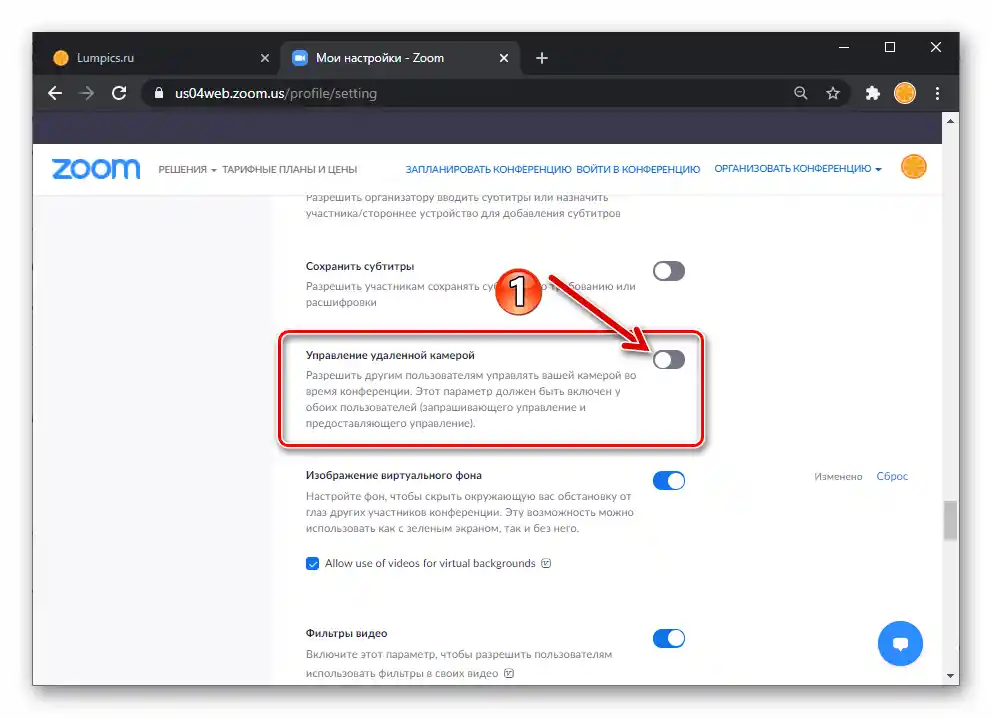Switch to the Lumpics.ru tab
The width and height of the screenshot is (992, 718).
(161, 58)
